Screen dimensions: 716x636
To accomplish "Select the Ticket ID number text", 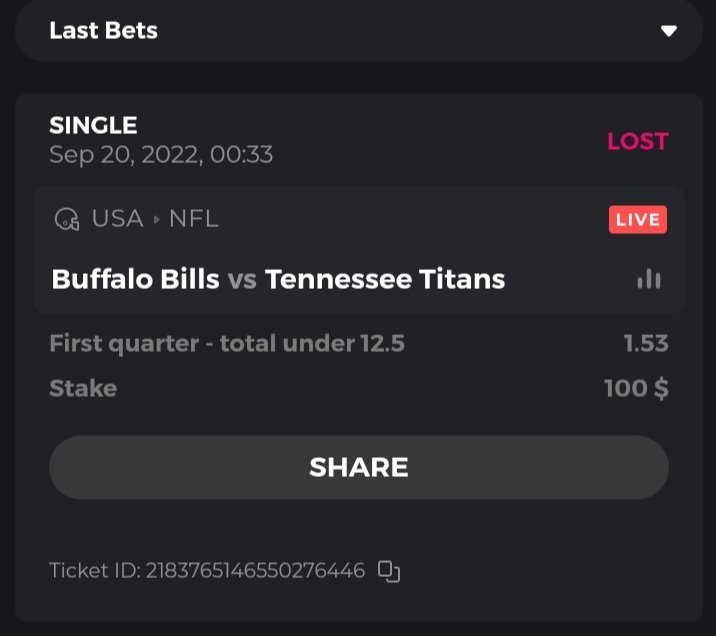I will click(x=255, y=571).
